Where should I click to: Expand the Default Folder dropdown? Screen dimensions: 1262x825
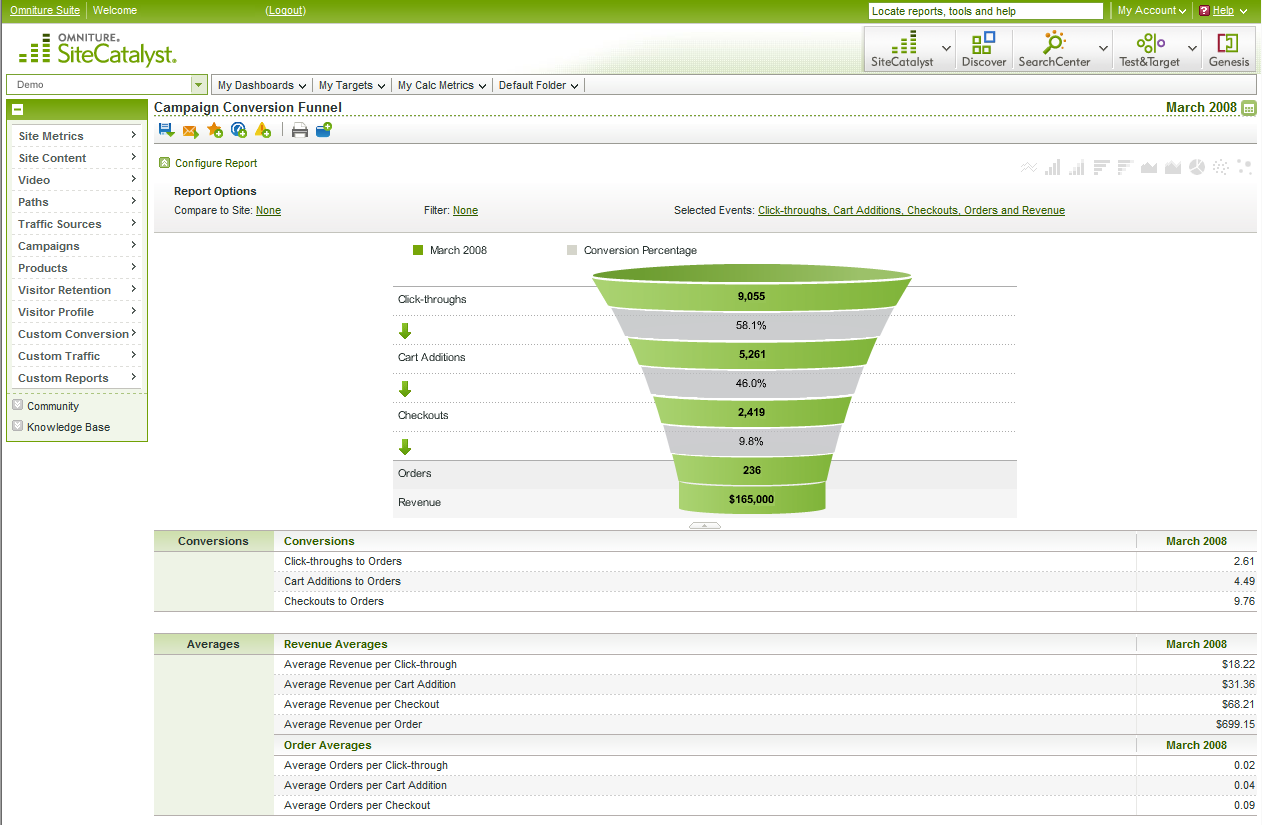point(538,85)
